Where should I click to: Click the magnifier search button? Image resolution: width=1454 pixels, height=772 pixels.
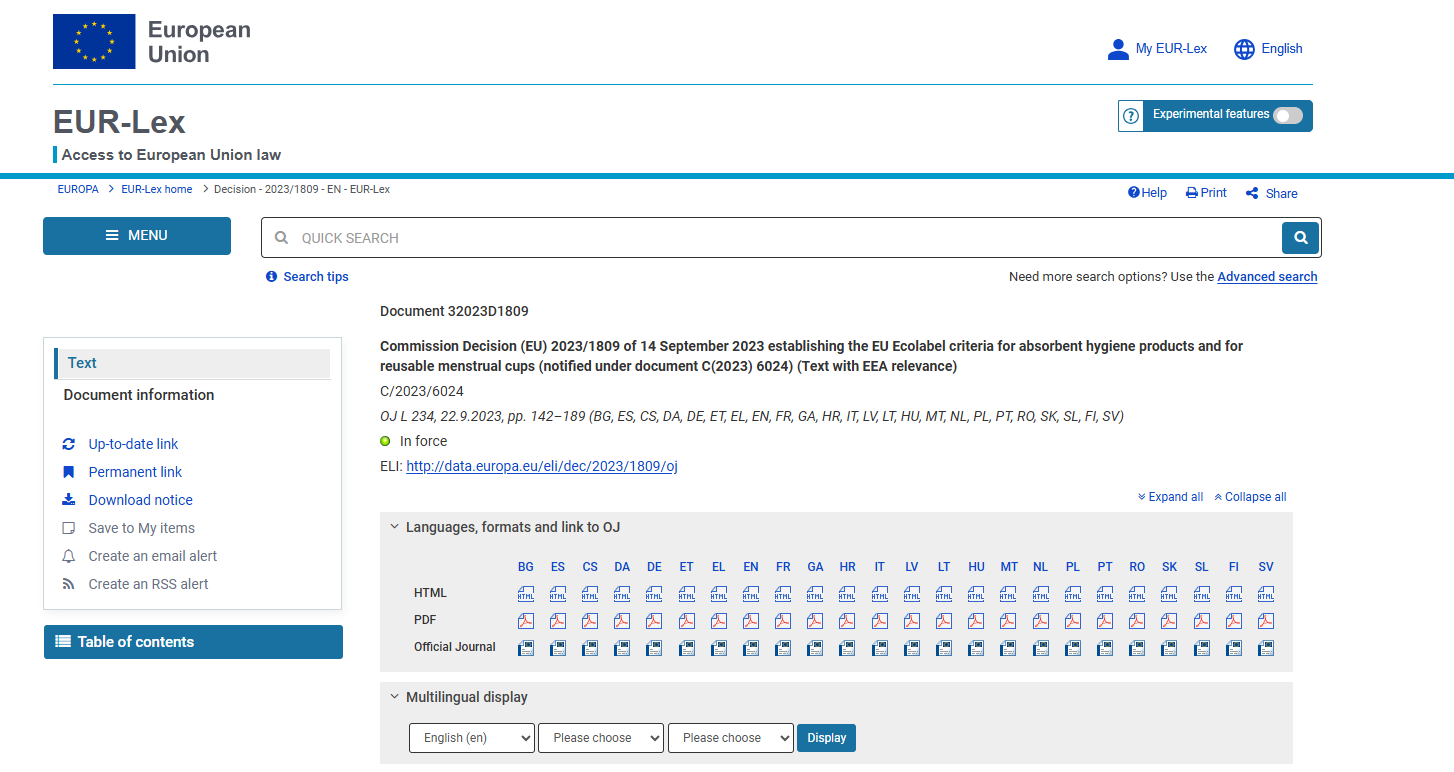point(1300,238)
